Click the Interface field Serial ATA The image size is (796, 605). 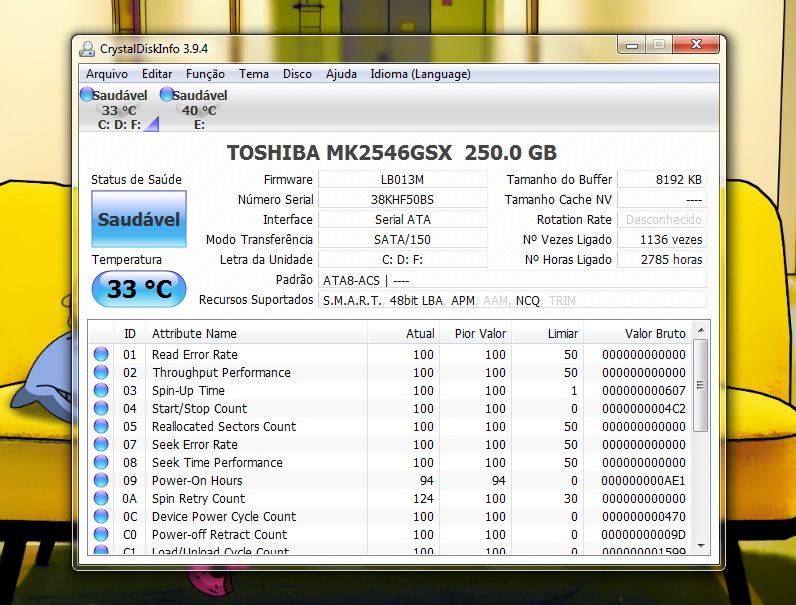[x=403, y=220]
